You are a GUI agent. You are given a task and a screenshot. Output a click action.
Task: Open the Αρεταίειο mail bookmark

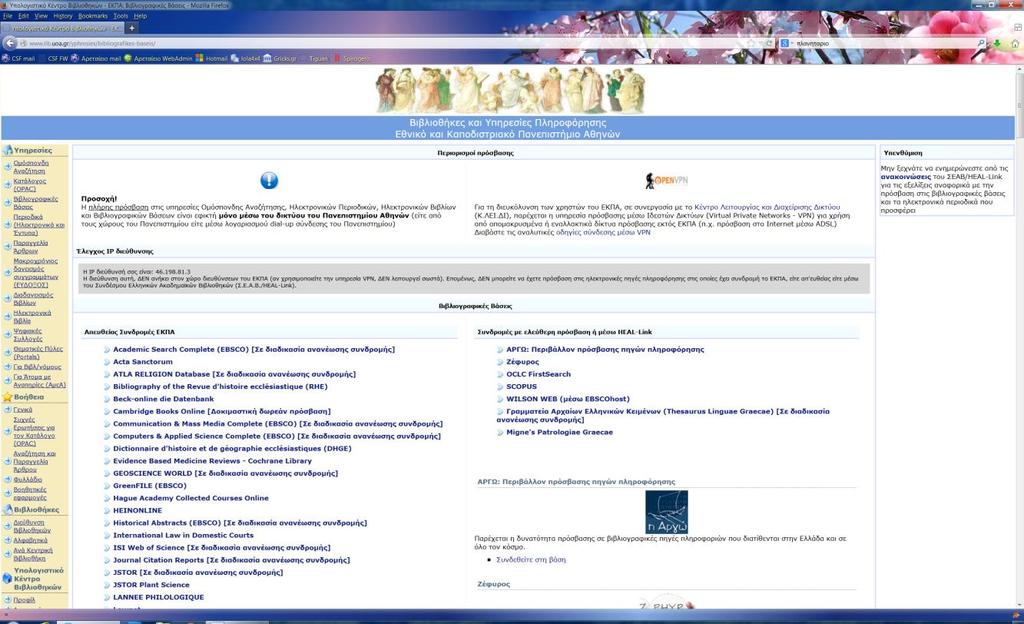tap(96, 59)
